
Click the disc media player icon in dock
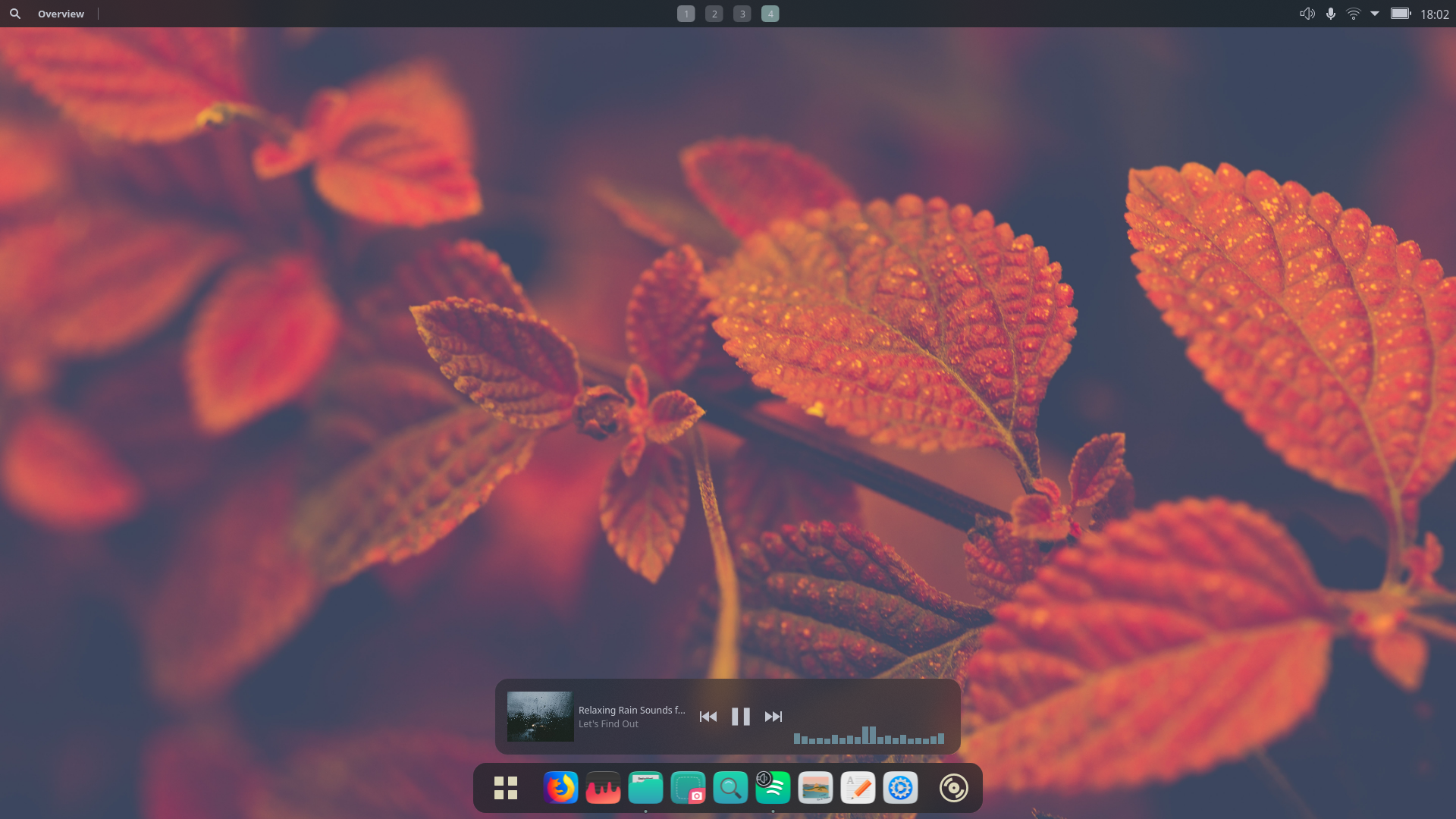(x=953, y=788)
